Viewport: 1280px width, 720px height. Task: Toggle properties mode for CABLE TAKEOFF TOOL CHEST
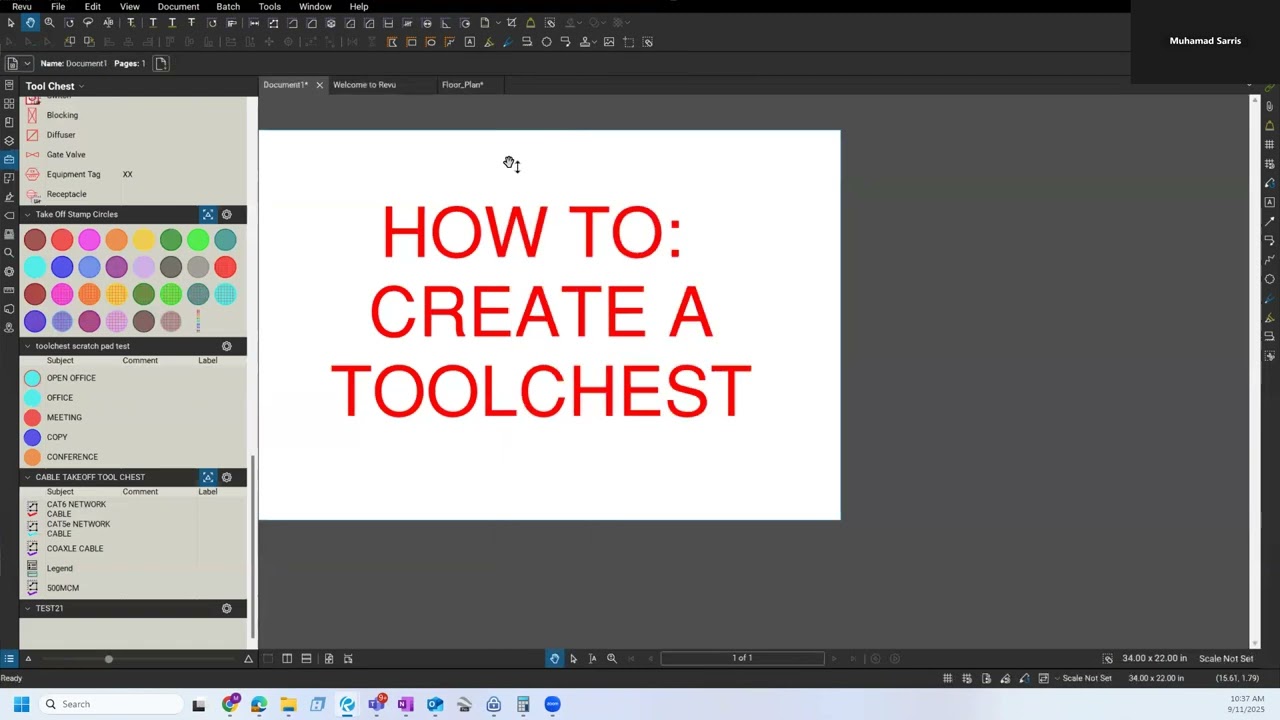click(x=208, y=478)
